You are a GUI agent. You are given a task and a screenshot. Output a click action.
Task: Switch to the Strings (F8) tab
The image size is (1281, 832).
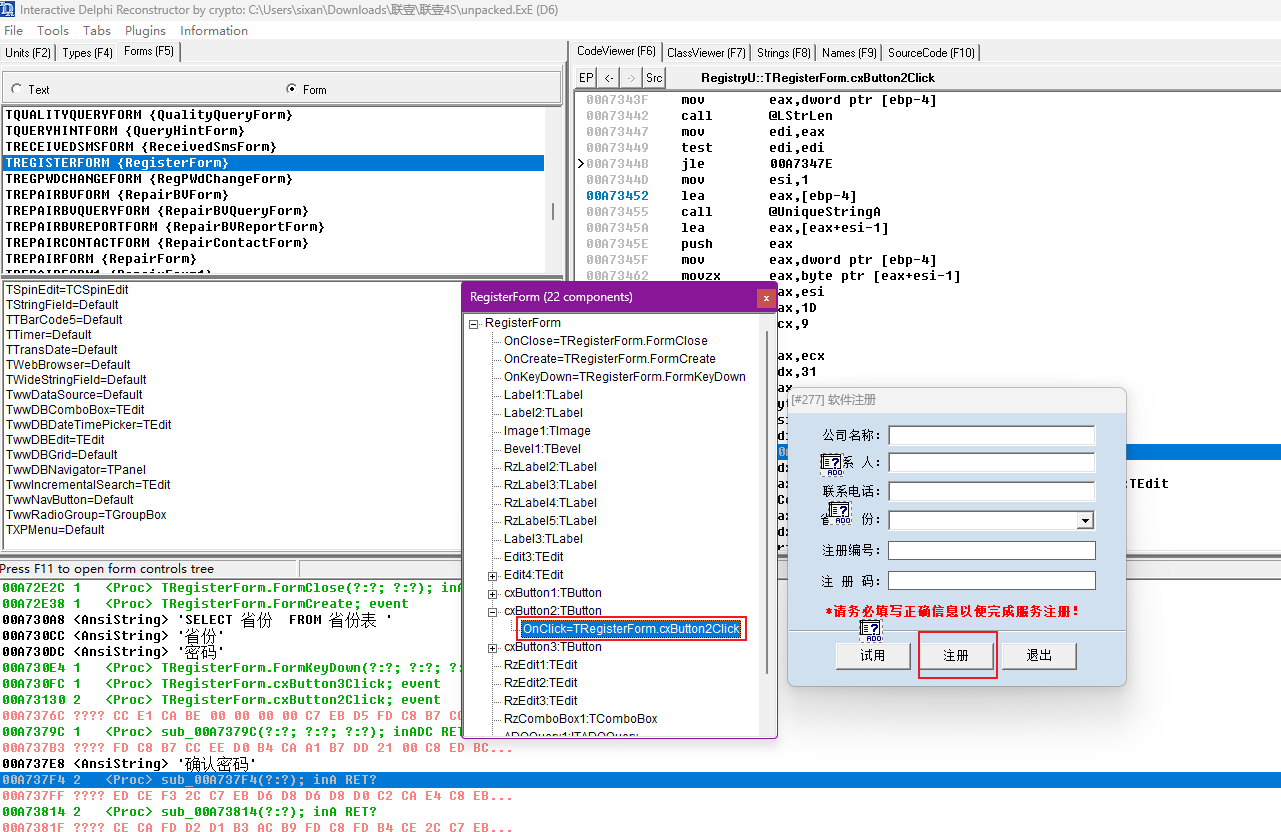(x=784, y=52)
